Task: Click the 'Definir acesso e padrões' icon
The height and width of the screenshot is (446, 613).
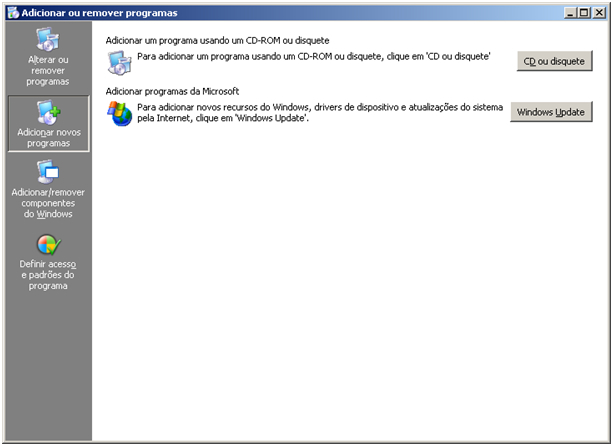Action: (48, 246)
